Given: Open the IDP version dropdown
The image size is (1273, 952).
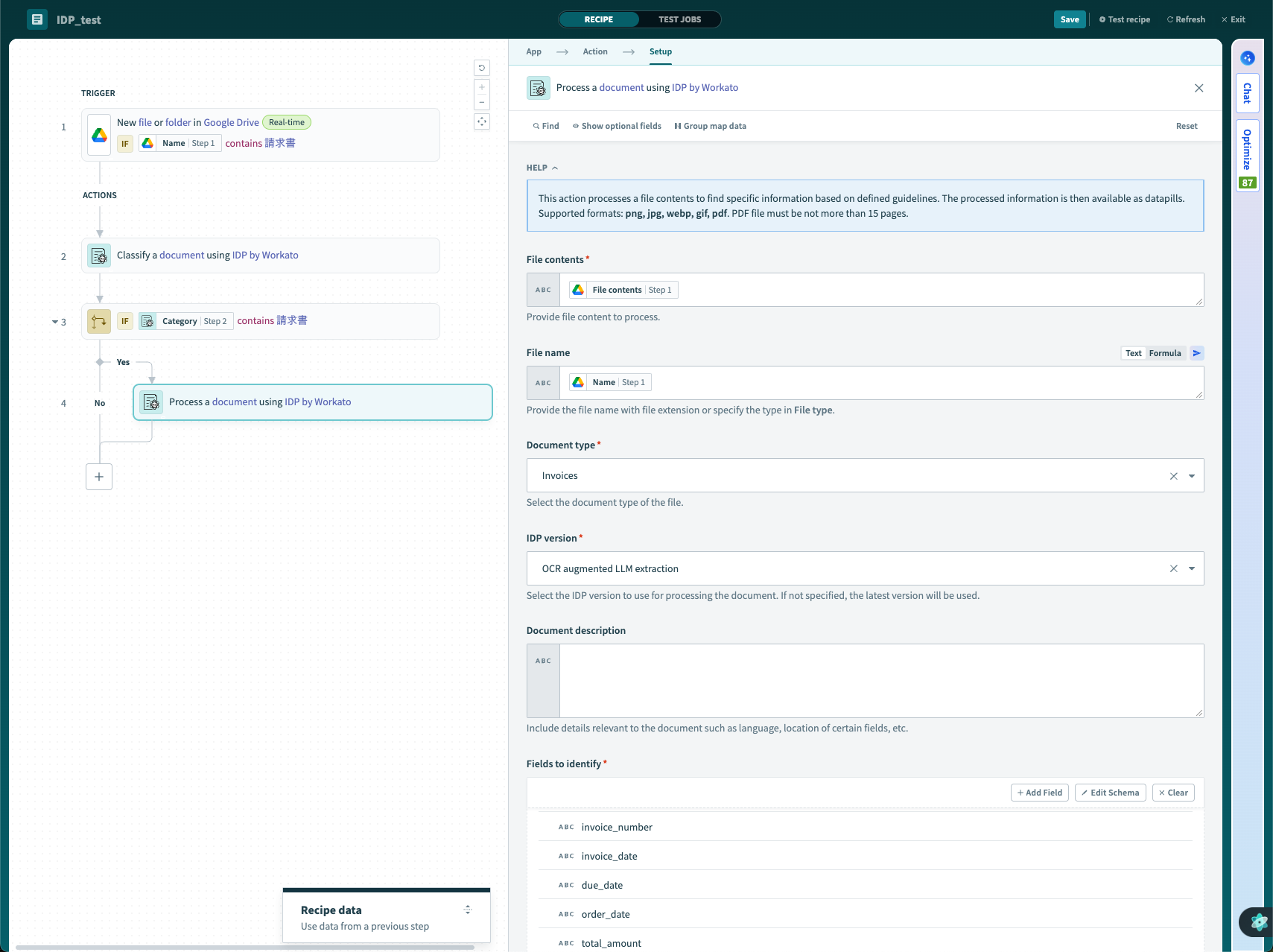Looking at the screenshot, I should coord(1192,569).
